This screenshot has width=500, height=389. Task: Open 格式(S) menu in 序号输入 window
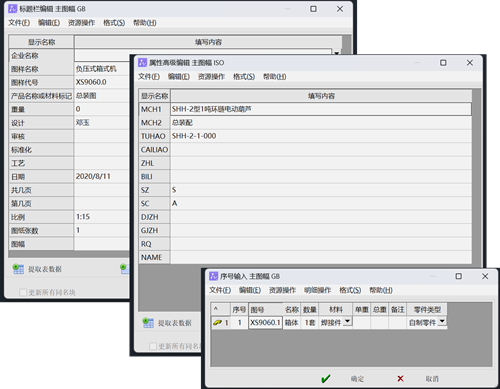click(350, 290)
